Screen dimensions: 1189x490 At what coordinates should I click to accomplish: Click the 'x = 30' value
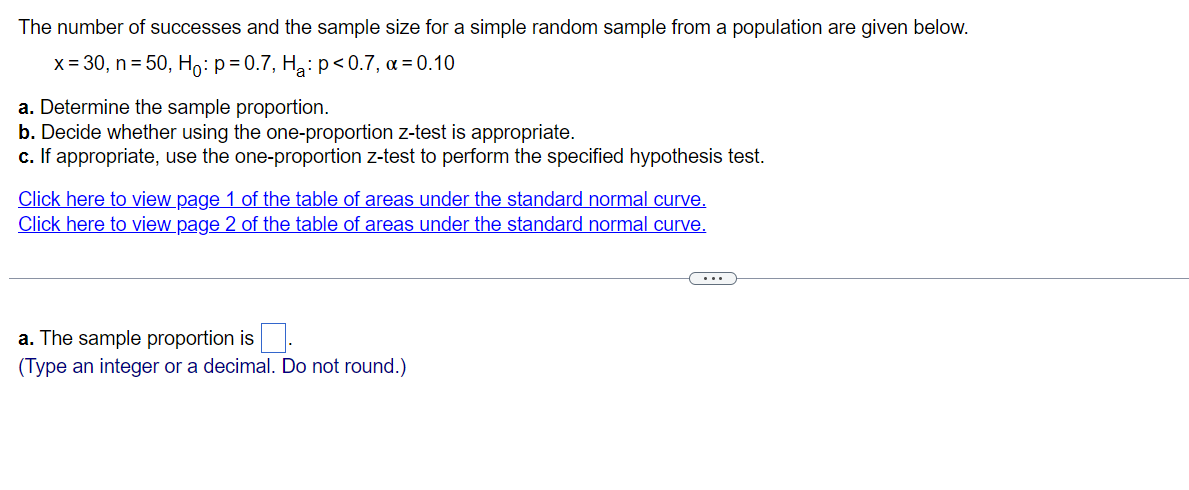(x=80, y=64)
